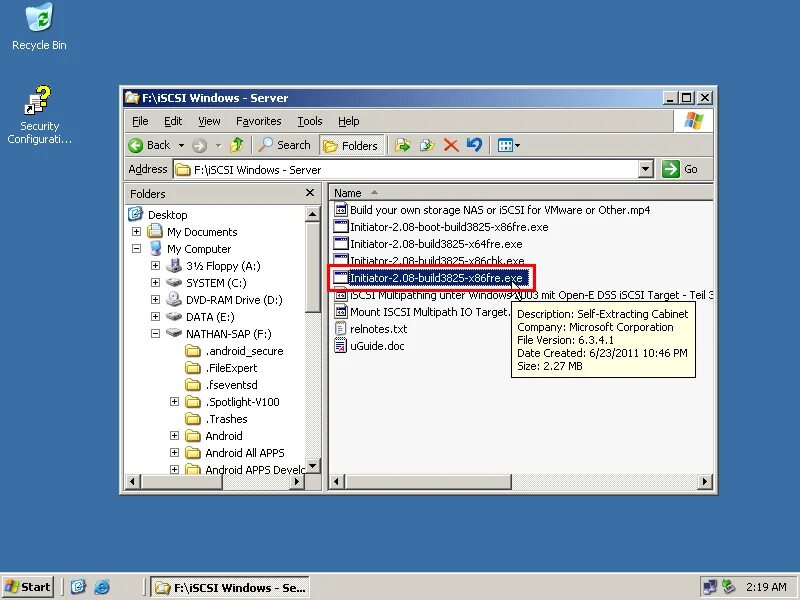Image resolution: width=800 pixels, height=600 pixels.
Task: Expand Android All APPS folder node
Action: pos(174,453)
